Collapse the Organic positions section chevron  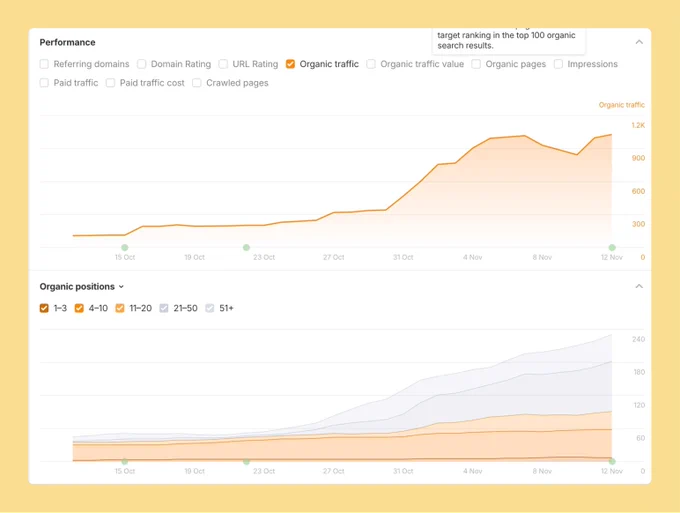click(639, 286)
